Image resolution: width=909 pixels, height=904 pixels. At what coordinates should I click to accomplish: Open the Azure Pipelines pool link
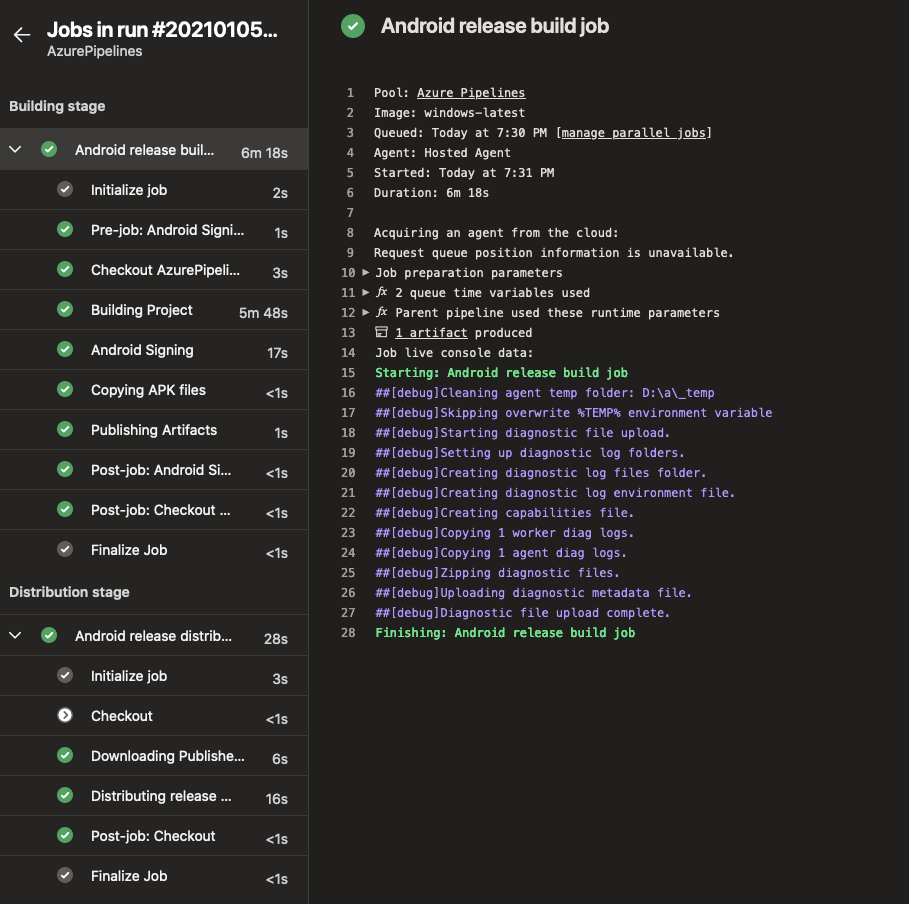(470, 93)
